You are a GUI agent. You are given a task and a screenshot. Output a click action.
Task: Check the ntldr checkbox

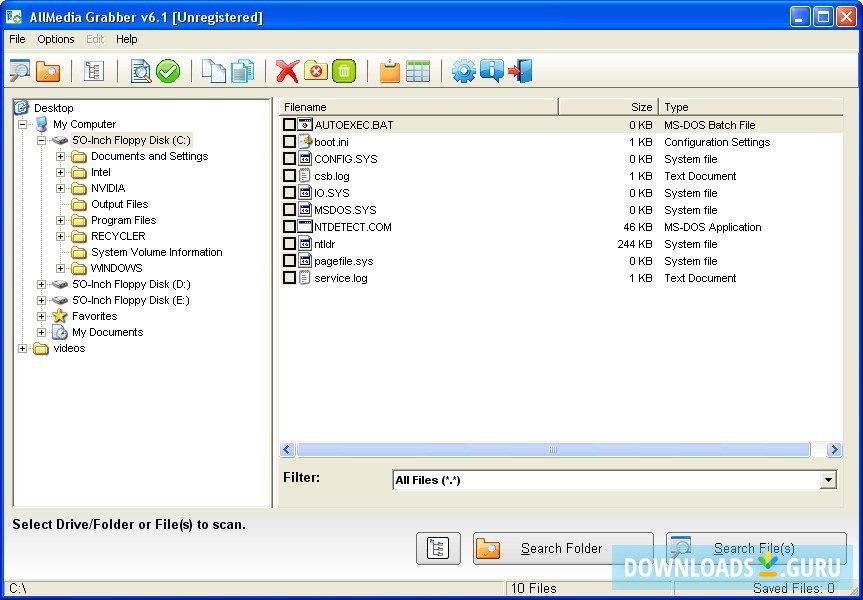pyautogui.click(x=290, y=244)
